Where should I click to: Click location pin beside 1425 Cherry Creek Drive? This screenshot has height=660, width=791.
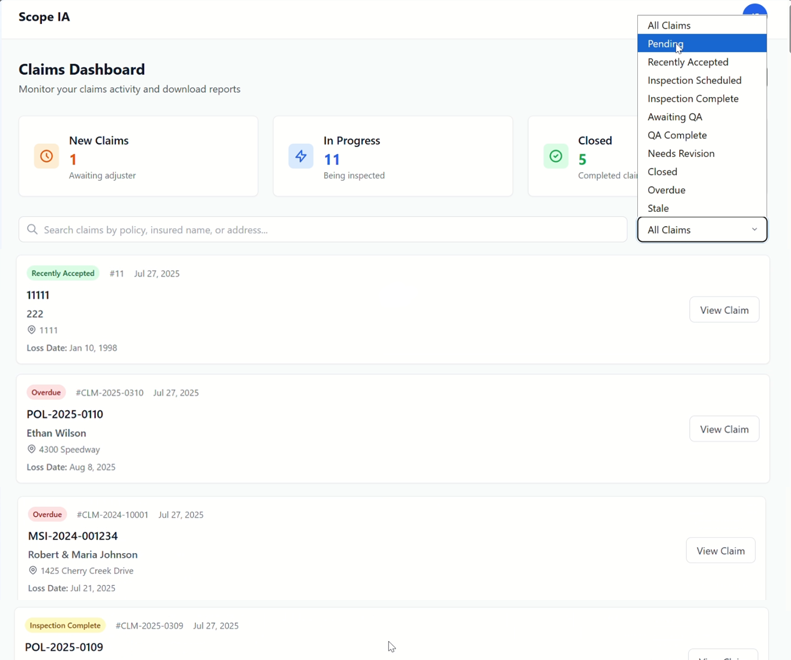33,571
